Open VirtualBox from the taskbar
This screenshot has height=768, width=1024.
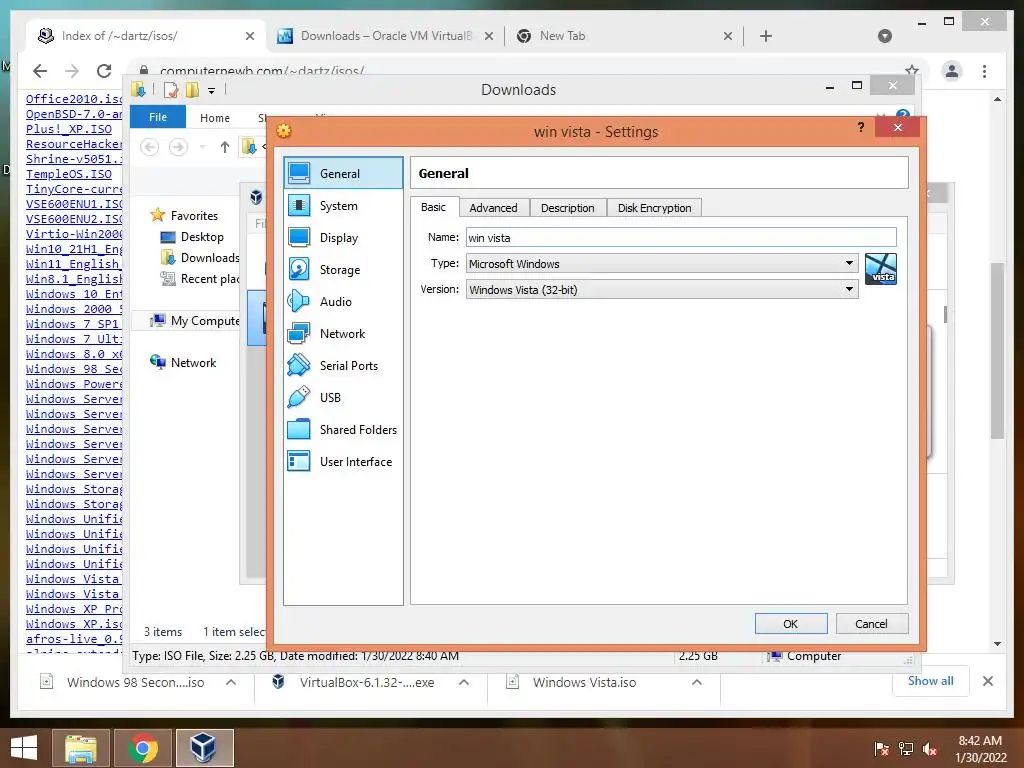point(204,748)
